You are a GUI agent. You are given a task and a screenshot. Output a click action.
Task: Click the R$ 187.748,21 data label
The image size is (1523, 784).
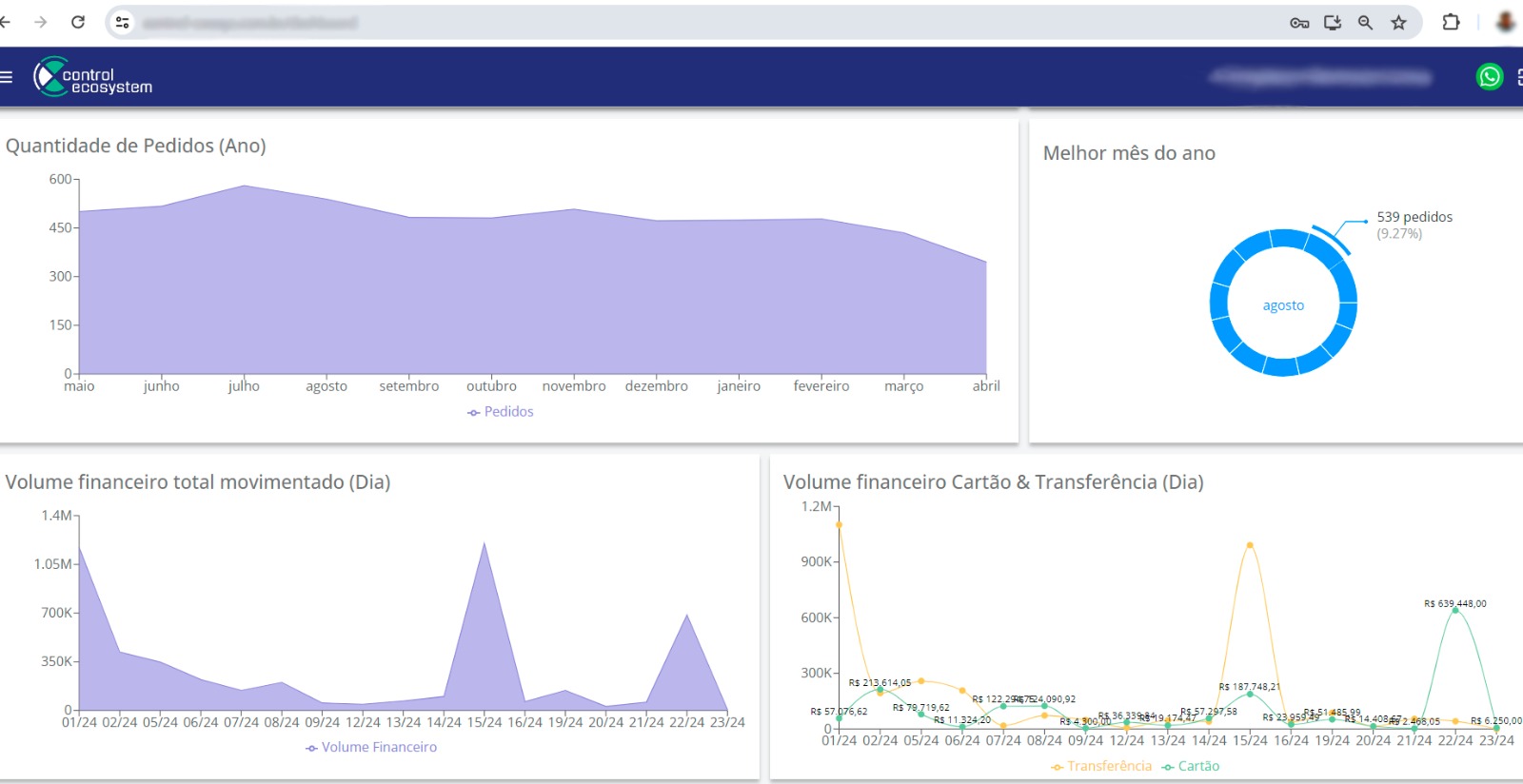coord(1250,687)
